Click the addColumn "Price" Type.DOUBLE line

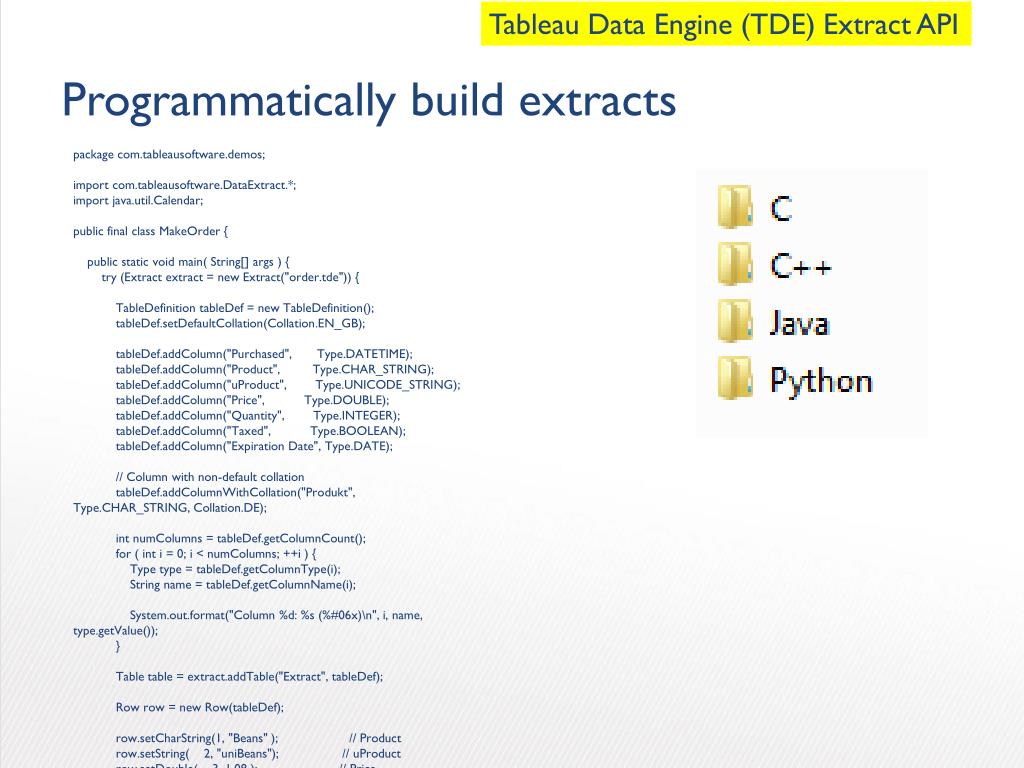pyautogui.click(x=252, y=400)
